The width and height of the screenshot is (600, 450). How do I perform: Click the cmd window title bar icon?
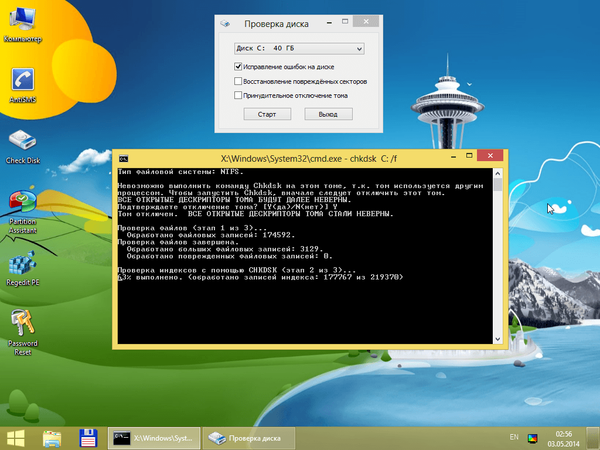coord(123,158)
